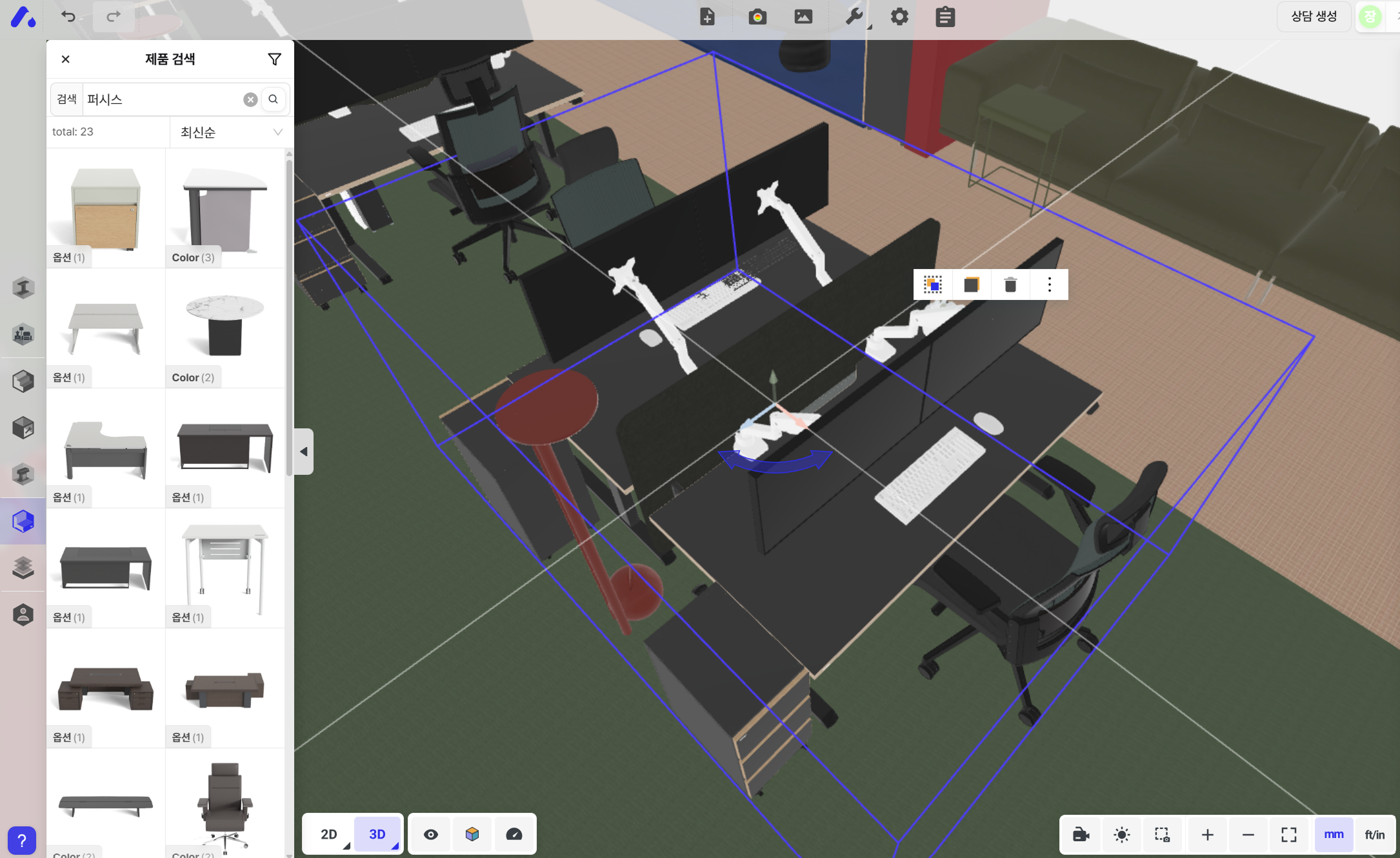1400x858 pixels.
Task: Toggle visibility eye icon in bottom bar
Action: click(x=431, y=834)
